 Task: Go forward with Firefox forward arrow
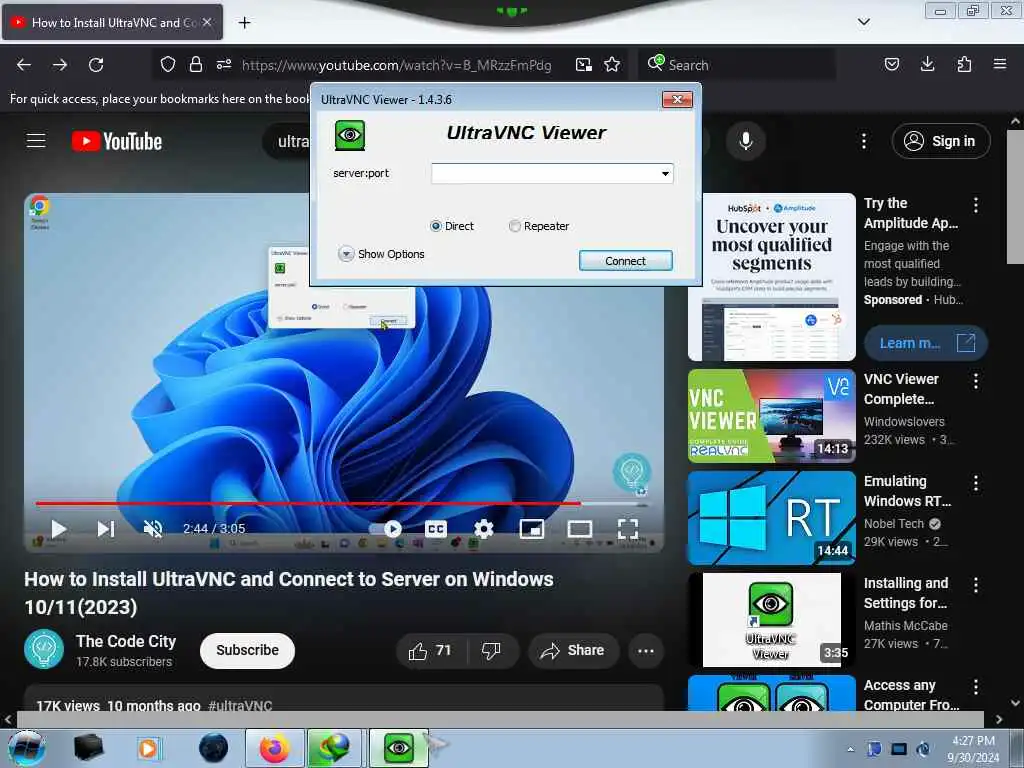[60, 65]
